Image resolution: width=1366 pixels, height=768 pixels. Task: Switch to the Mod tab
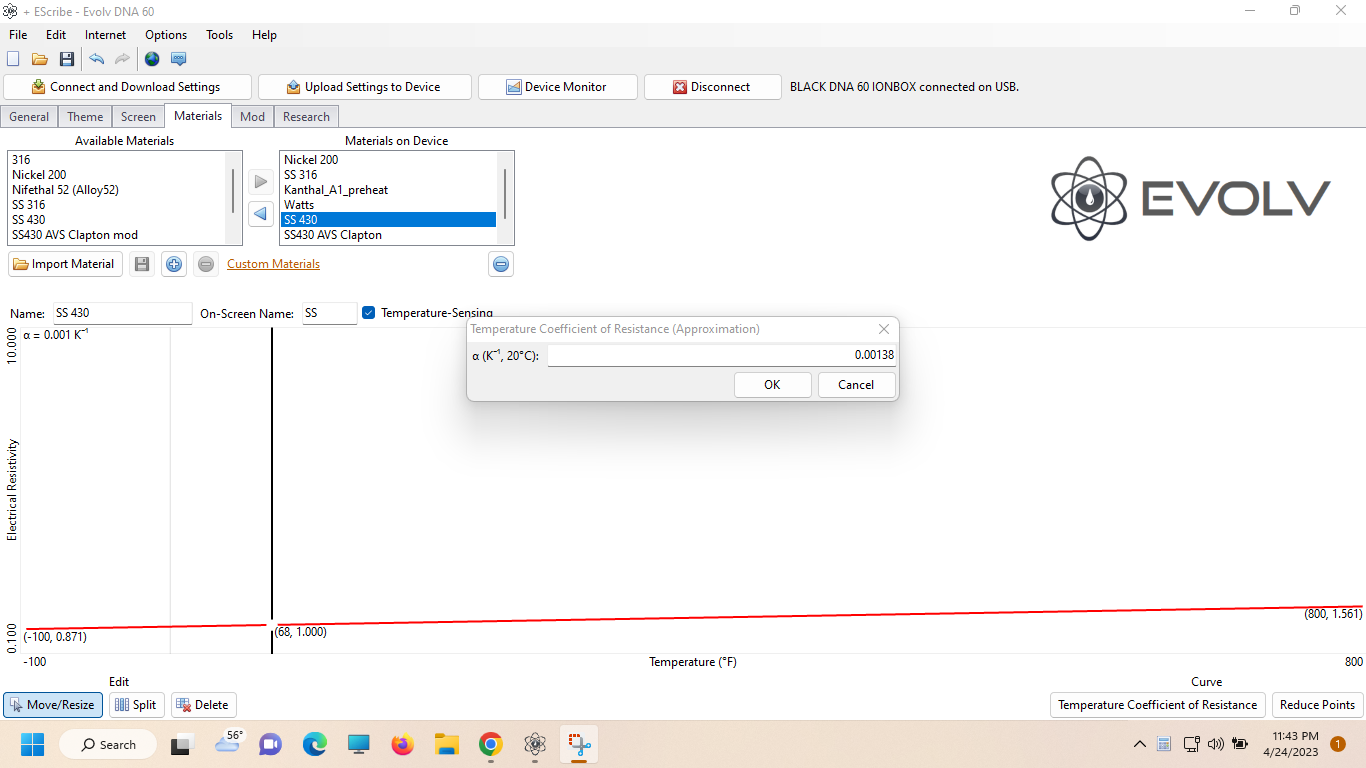(x=252, y=117)
